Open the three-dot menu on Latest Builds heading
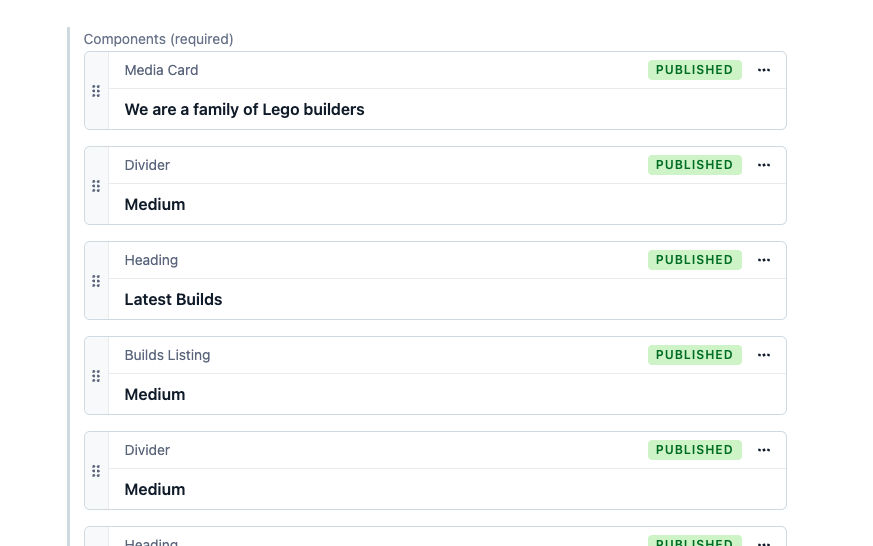The height and width of the screenshot is (546, 873). click(763, 260)
